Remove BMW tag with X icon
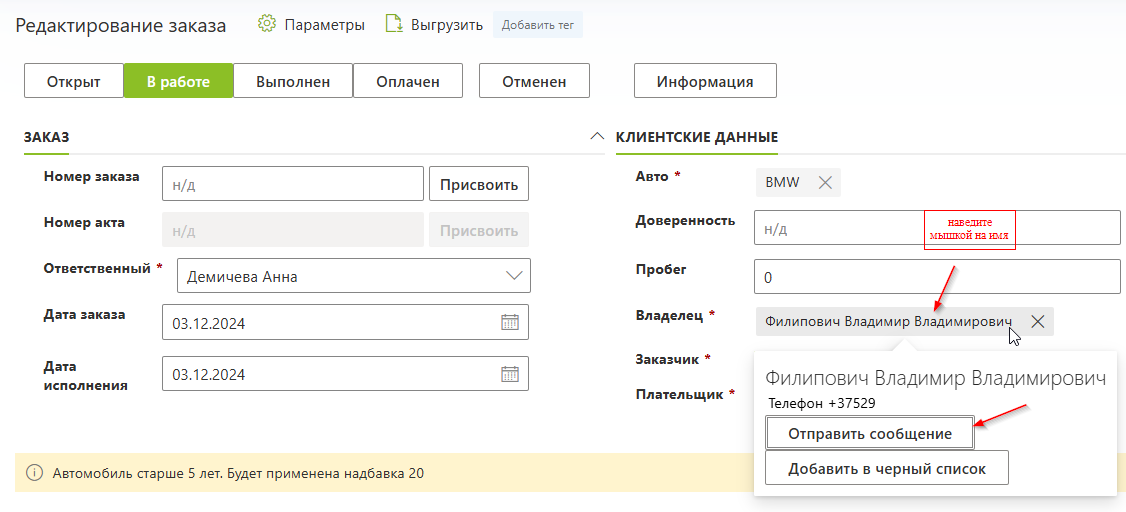This screenshot has height=512, width=1126. [x=825, y=182]
